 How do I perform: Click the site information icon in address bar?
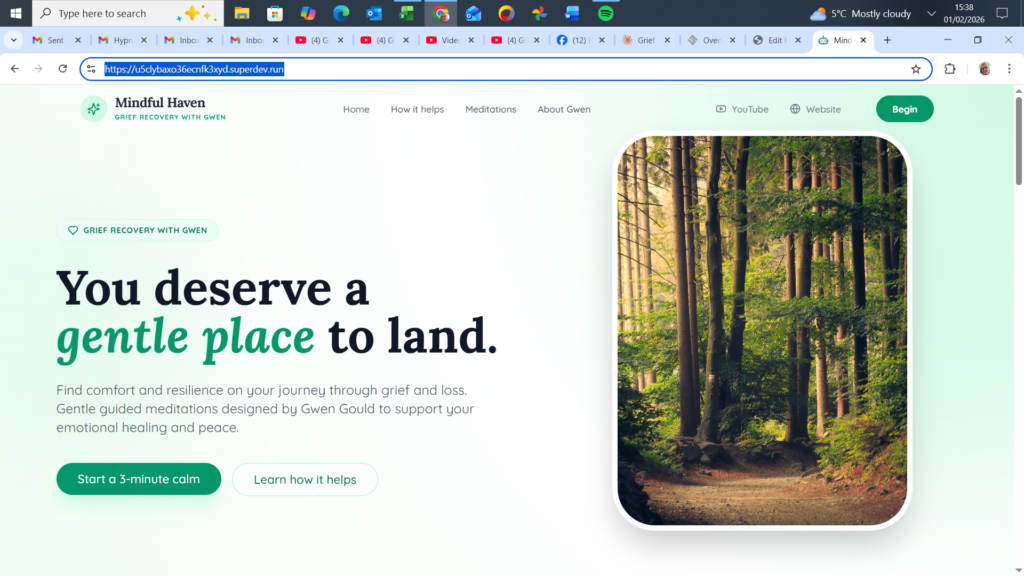pyautogui.click(x=91, y=69)
